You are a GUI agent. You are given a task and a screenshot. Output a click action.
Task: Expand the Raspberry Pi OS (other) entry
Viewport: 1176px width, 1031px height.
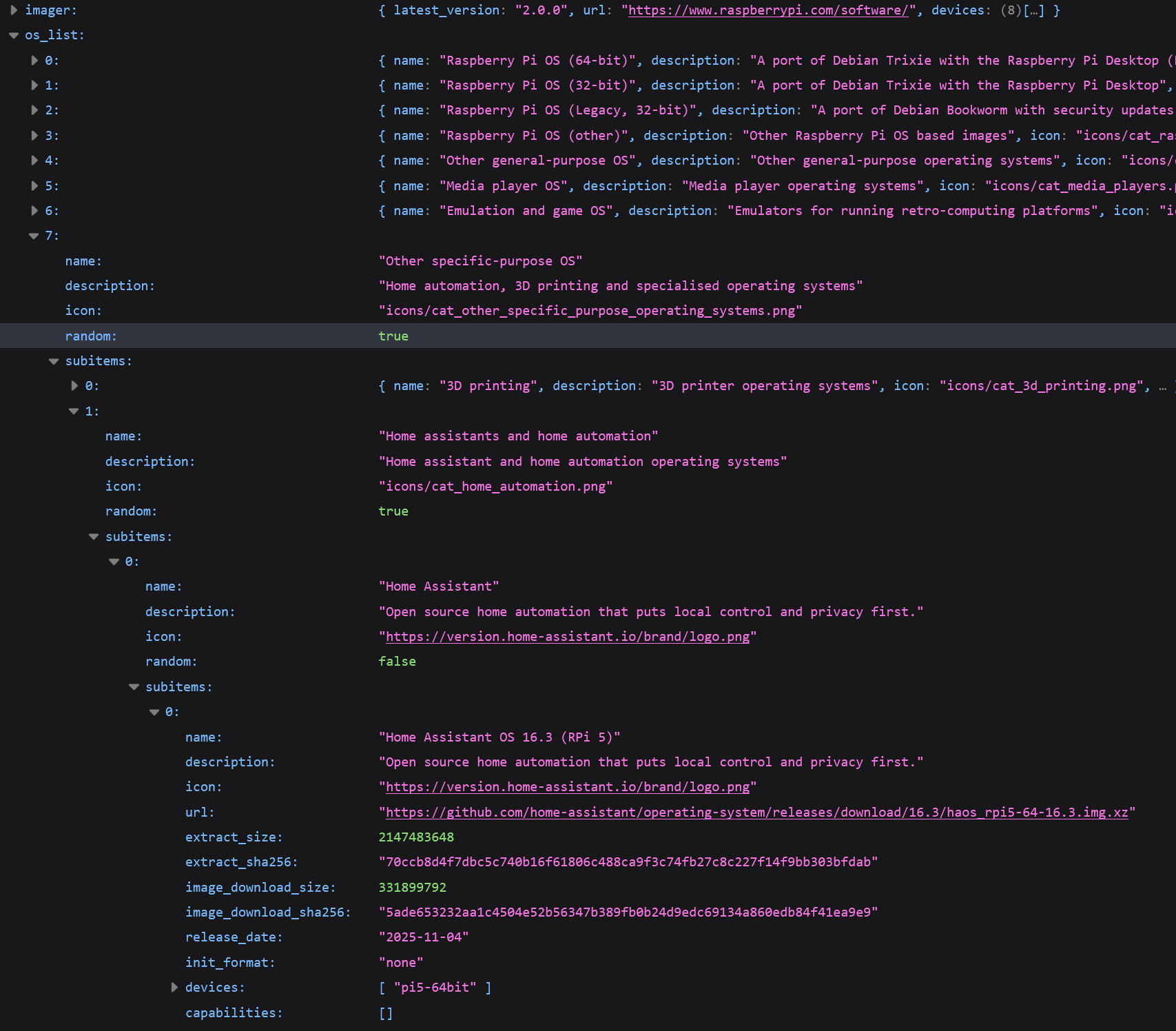(x=34, y=136)
